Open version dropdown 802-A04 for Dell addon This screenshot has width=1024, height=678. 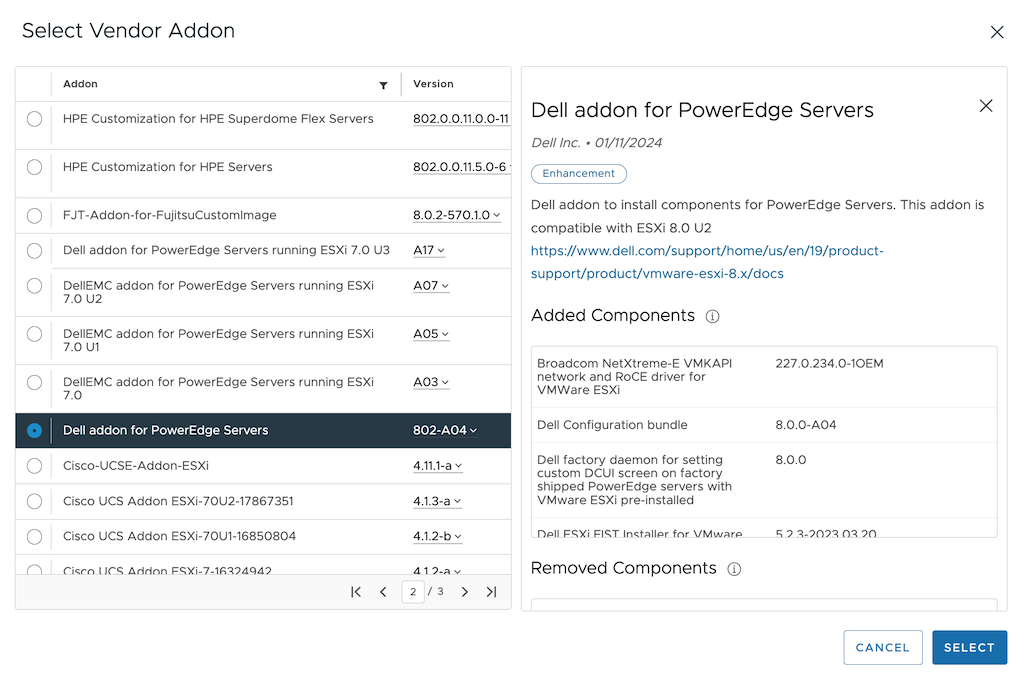[x=445, y=431]
